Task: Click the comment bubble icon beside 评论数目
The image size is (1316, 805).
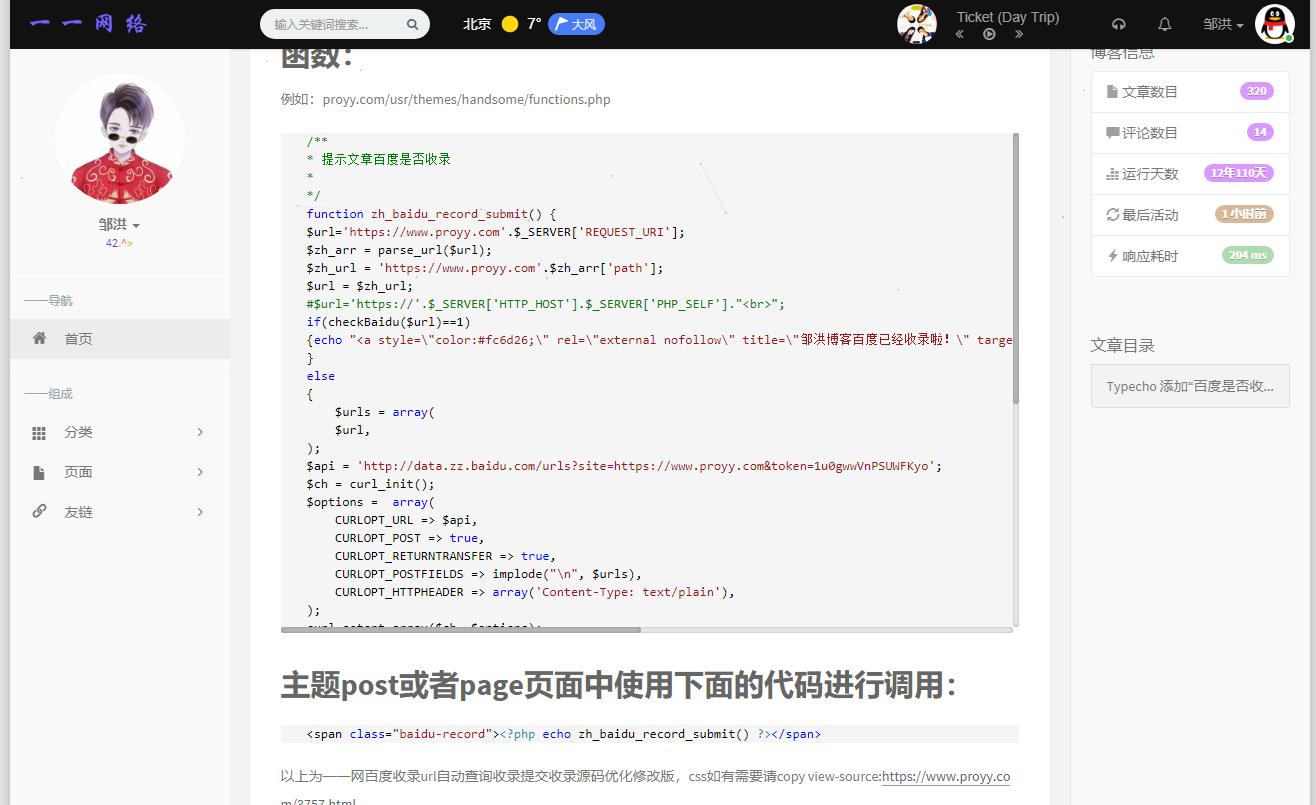Action: [1112, 132]
